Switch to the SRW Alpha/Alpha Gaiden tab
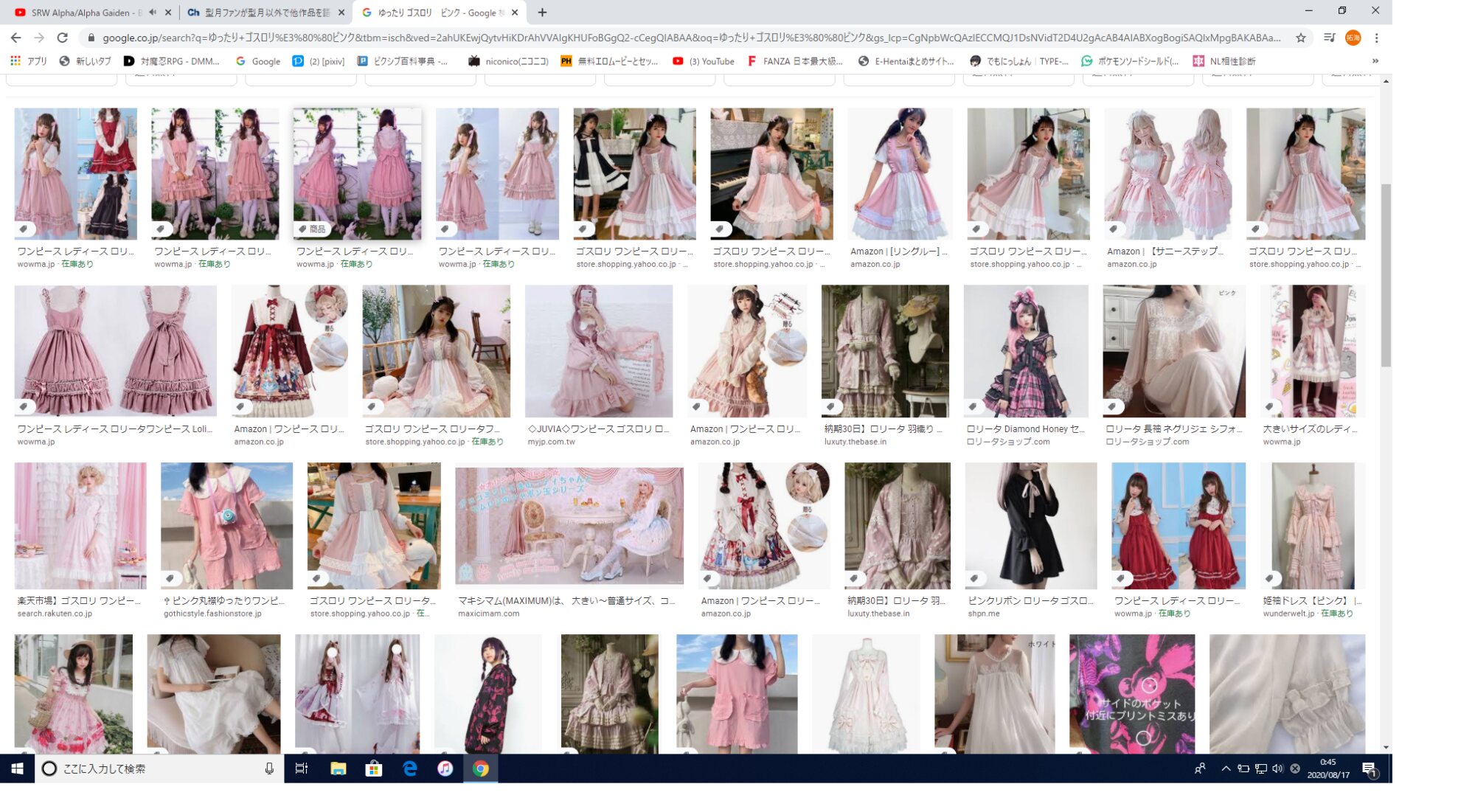The height and width of the screenshot is (812, 1475). tap(81, 13)
